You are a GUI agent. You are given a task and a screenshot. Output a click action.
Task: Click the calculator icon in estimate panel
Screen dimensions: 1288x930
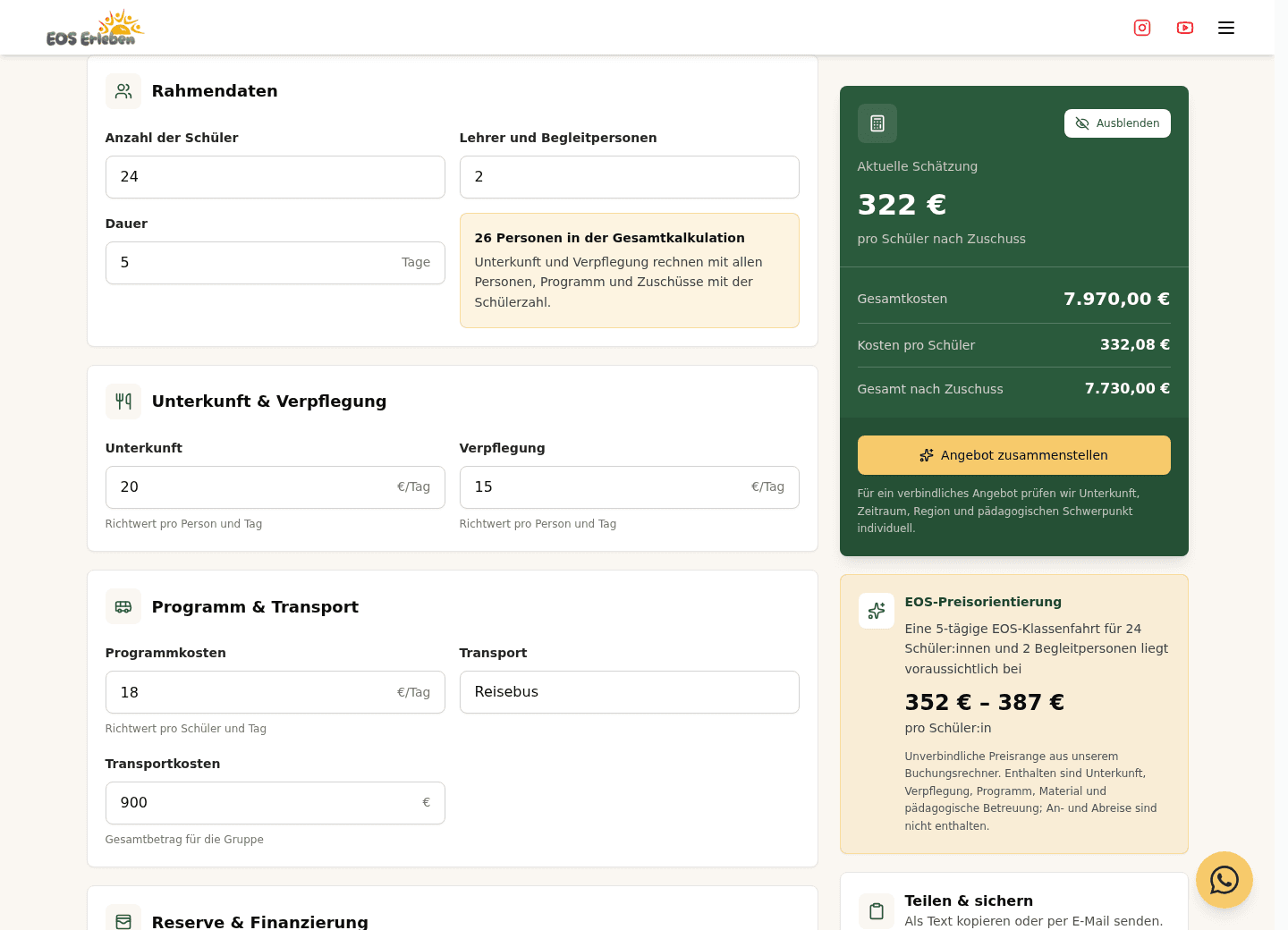tap(877, 123)
